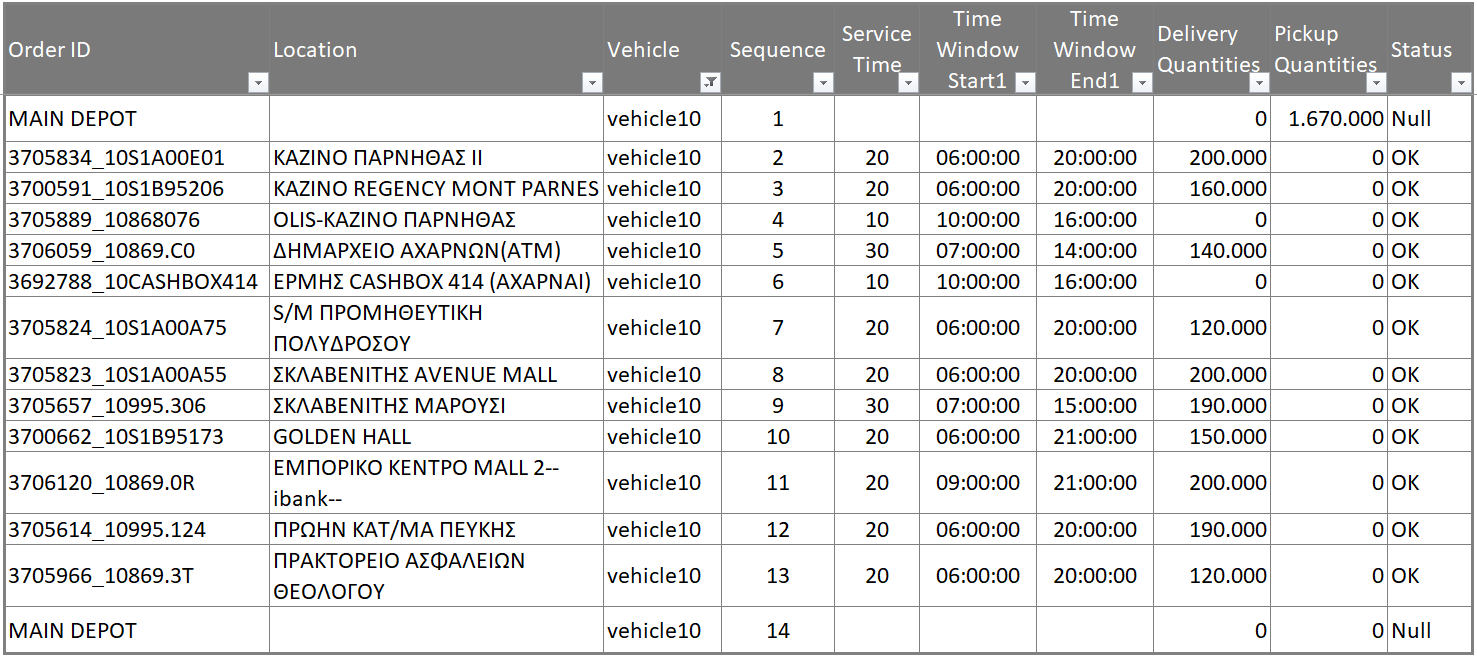Open the Location column filter dropdown
1477x658 pixels.
pos(592,83)
